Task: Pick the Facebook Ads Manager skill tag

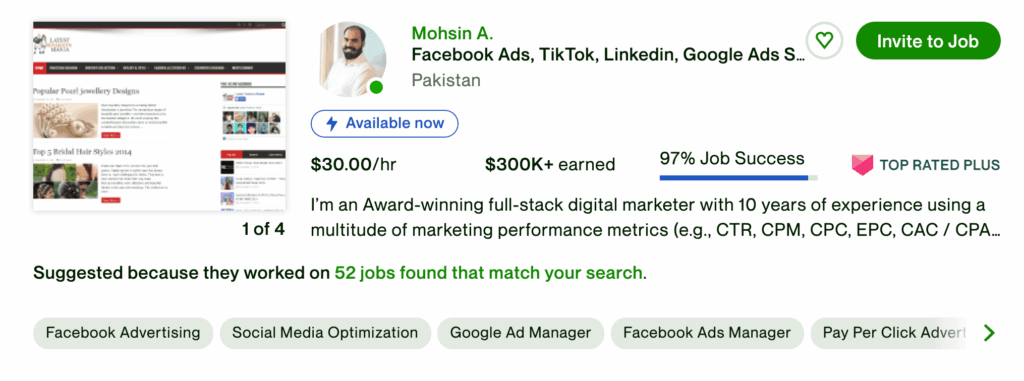Action: pyautogui.click(x=707, y=333)
